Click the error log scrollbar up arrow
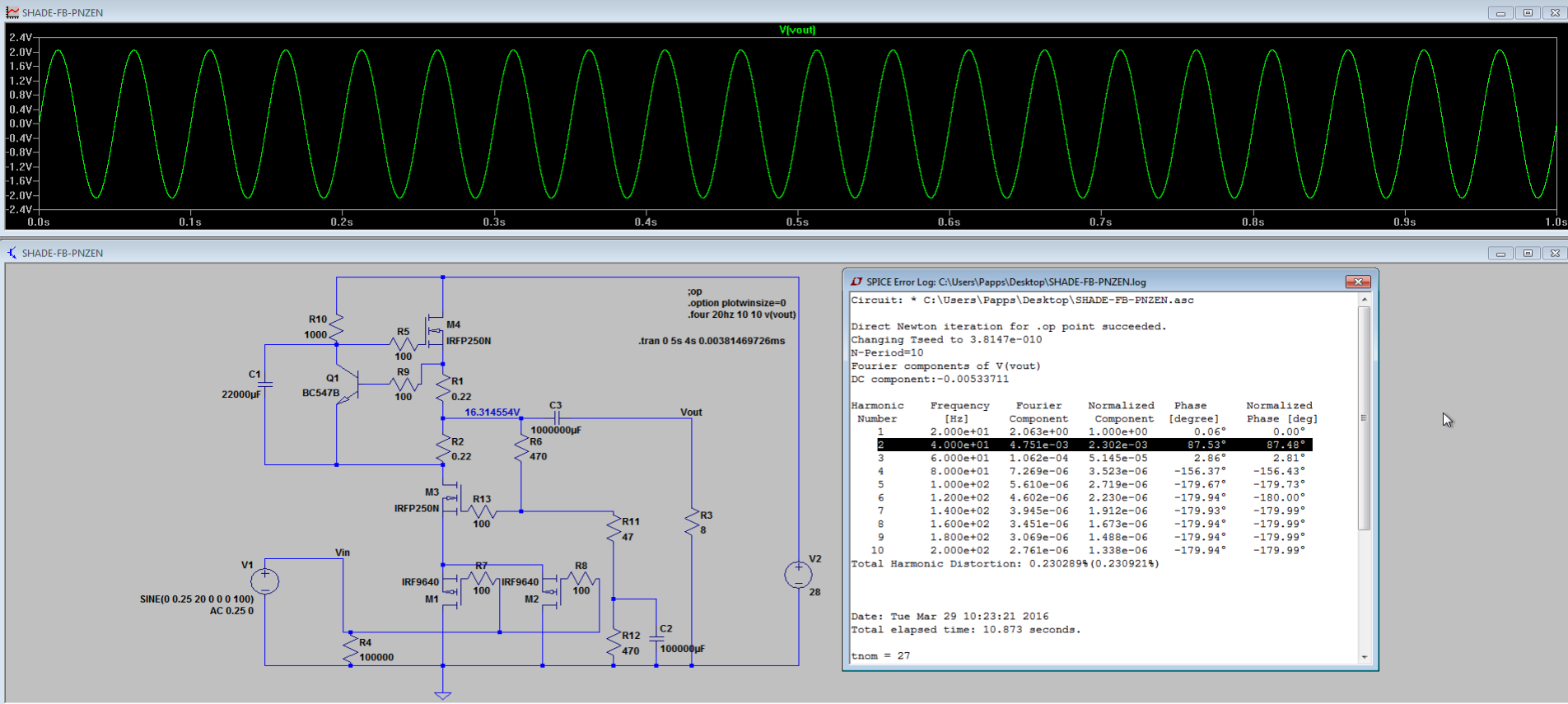Viewport: 1568px width, 704px height. 1365,300
